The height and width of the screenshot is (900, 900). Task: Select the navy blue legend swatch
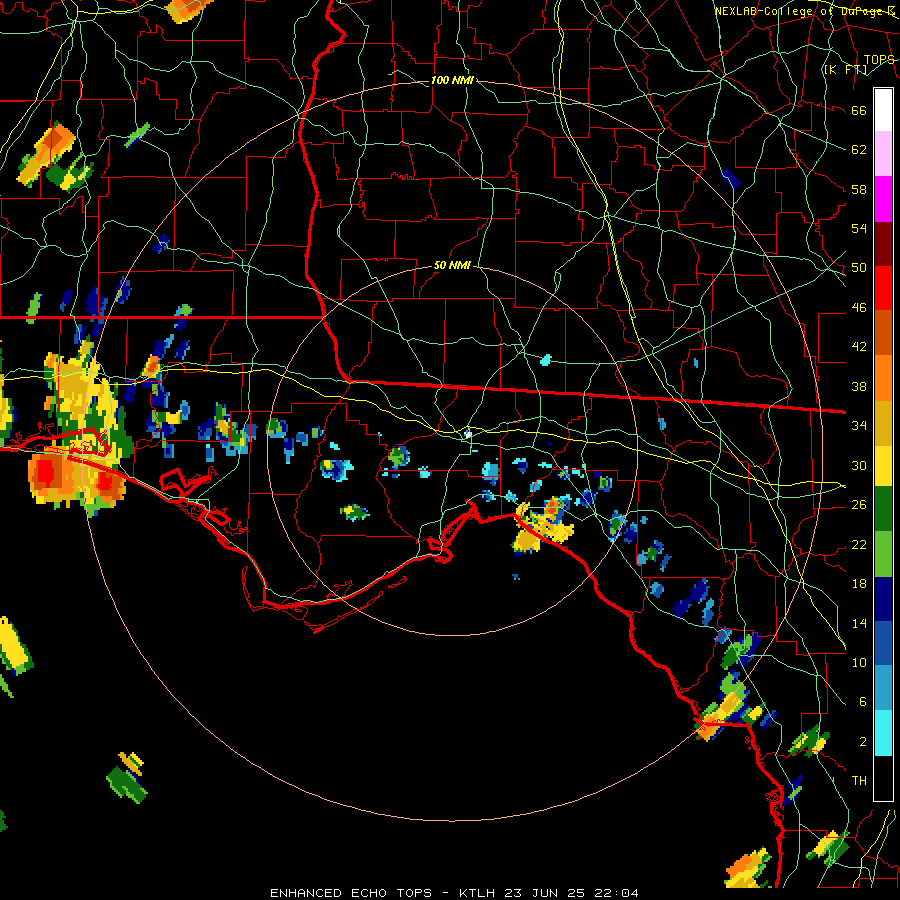(x=883, y=599)
